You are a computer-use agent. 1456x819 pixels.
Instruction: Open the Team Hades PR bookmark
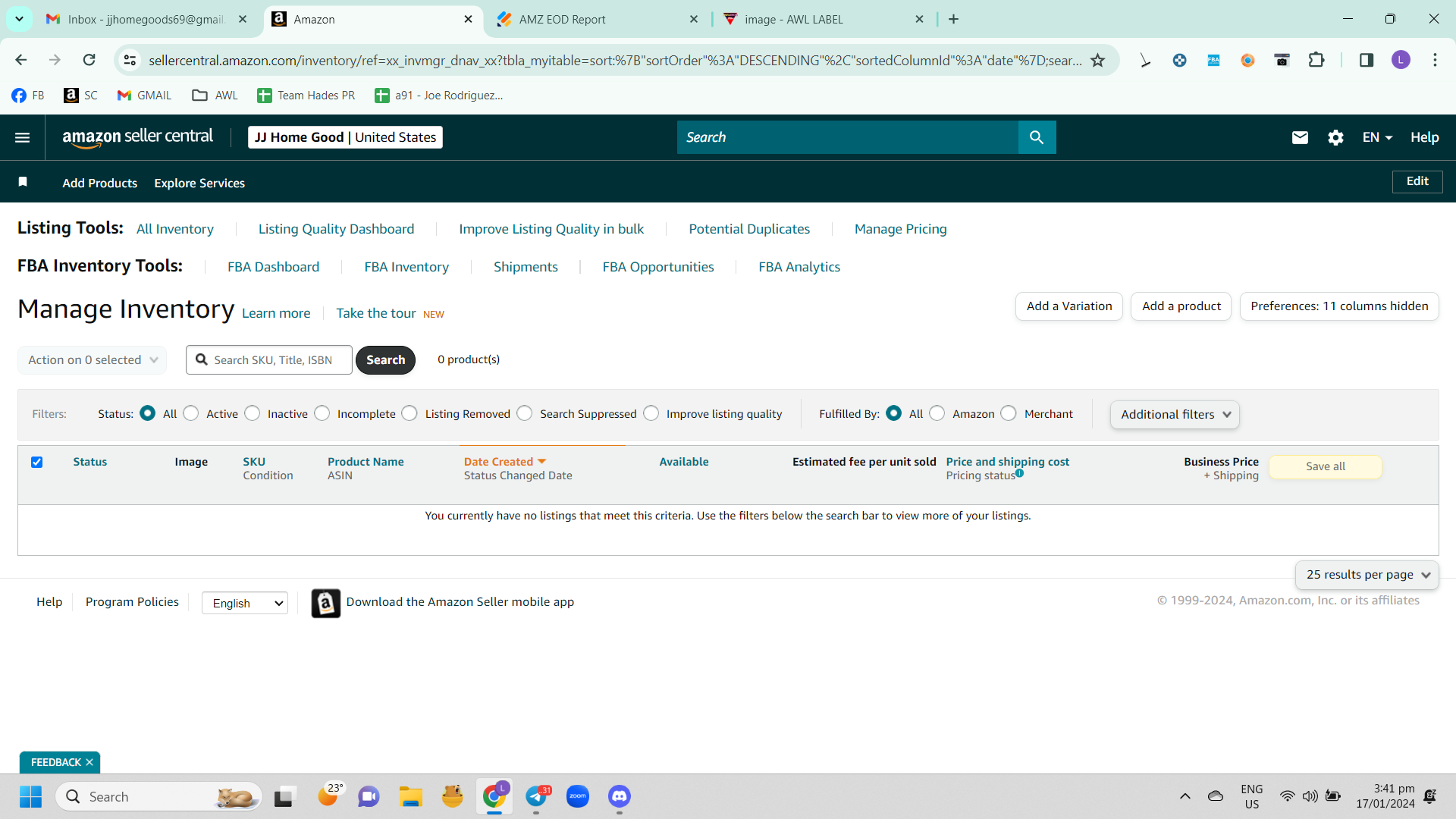click(x=306, y=96)
